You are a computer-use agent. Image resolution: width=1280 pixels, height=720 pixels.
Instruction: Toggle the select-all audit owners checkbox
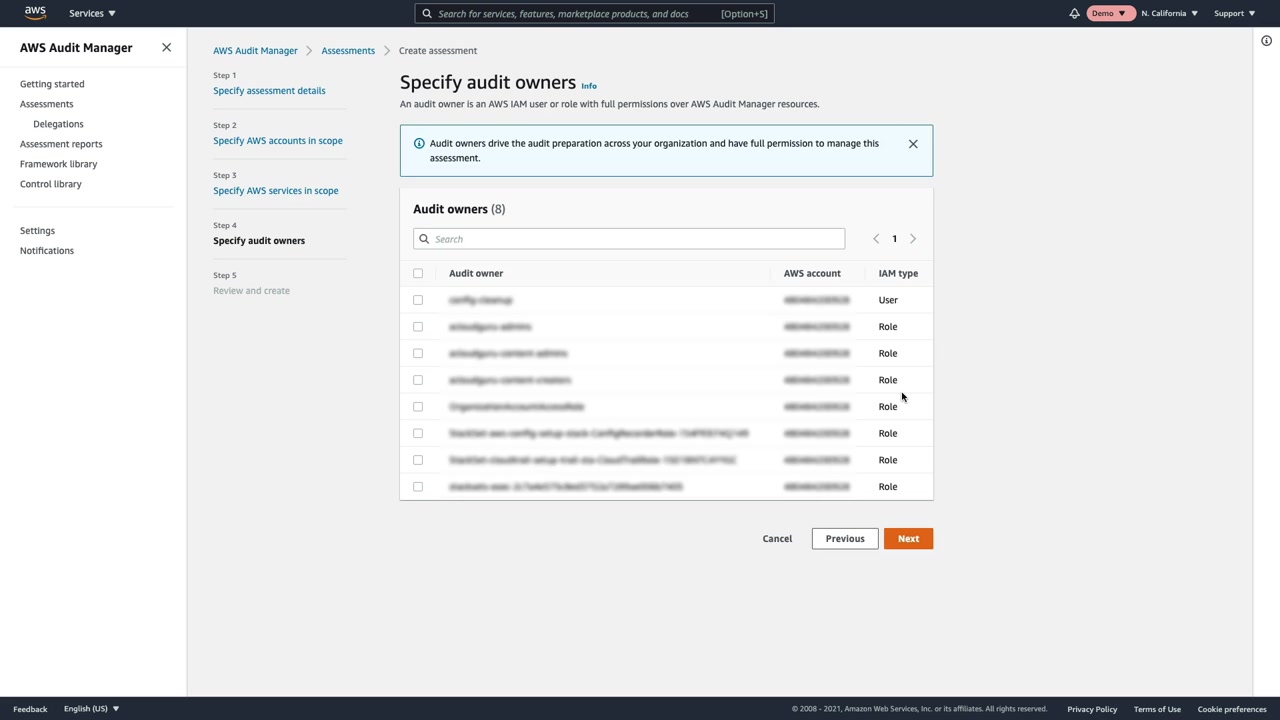pyautogui.click(x=418, y=273)
